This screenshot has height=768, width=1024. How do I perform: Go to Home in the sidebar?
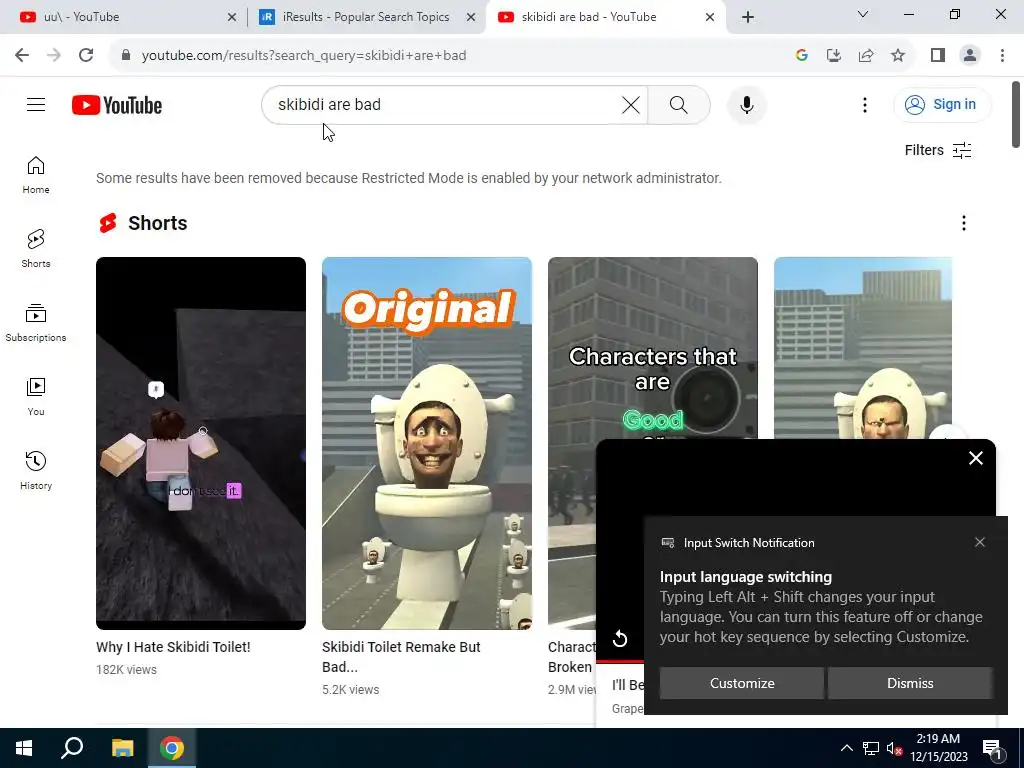tap(36, 175)
